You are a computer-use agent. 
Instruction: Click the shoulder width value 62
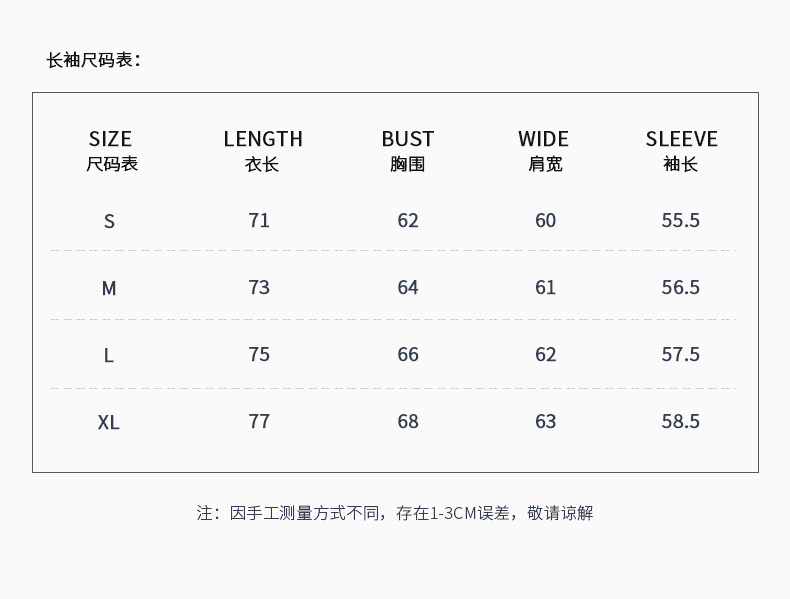click(545, 354)
